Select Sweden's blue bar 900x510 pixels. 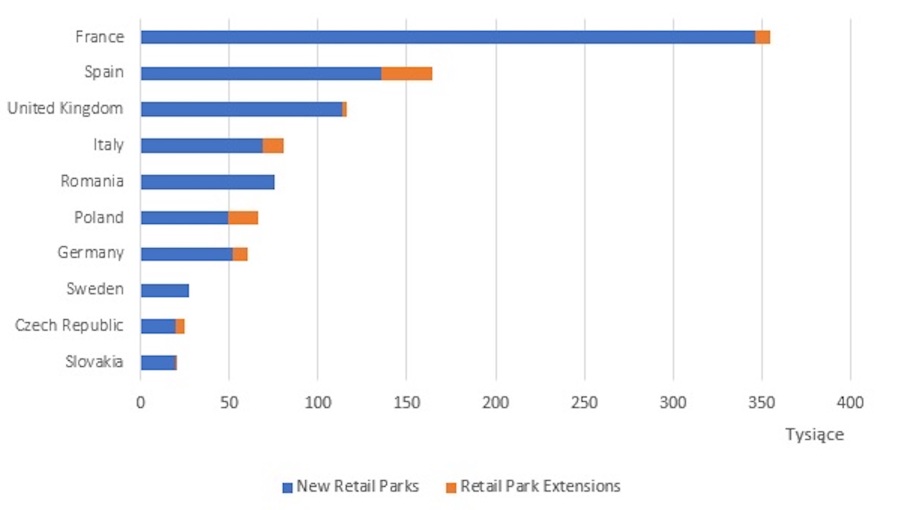point(165,290)
